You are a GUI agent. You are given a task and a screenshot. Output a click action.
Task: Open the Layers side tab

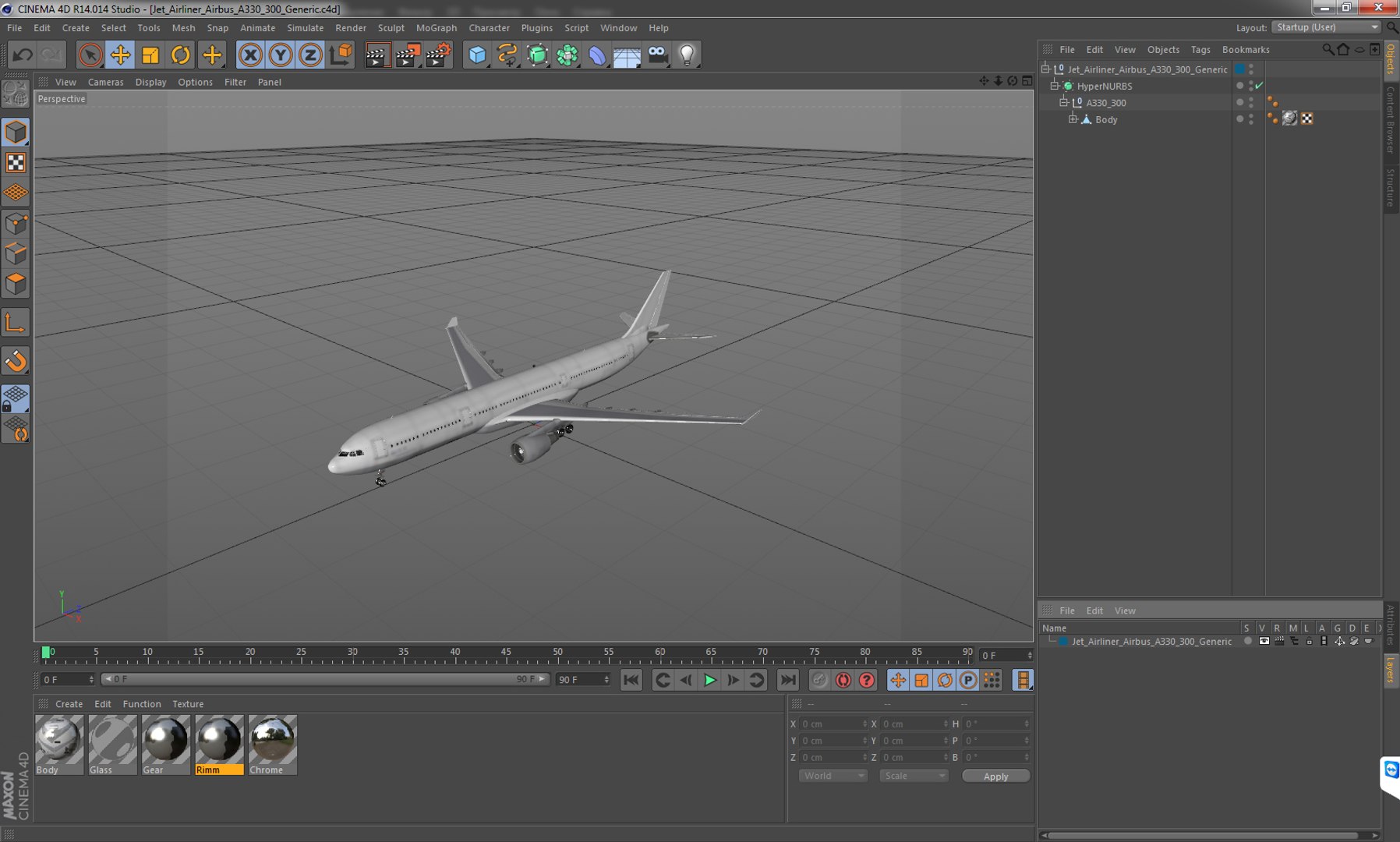1391,670
